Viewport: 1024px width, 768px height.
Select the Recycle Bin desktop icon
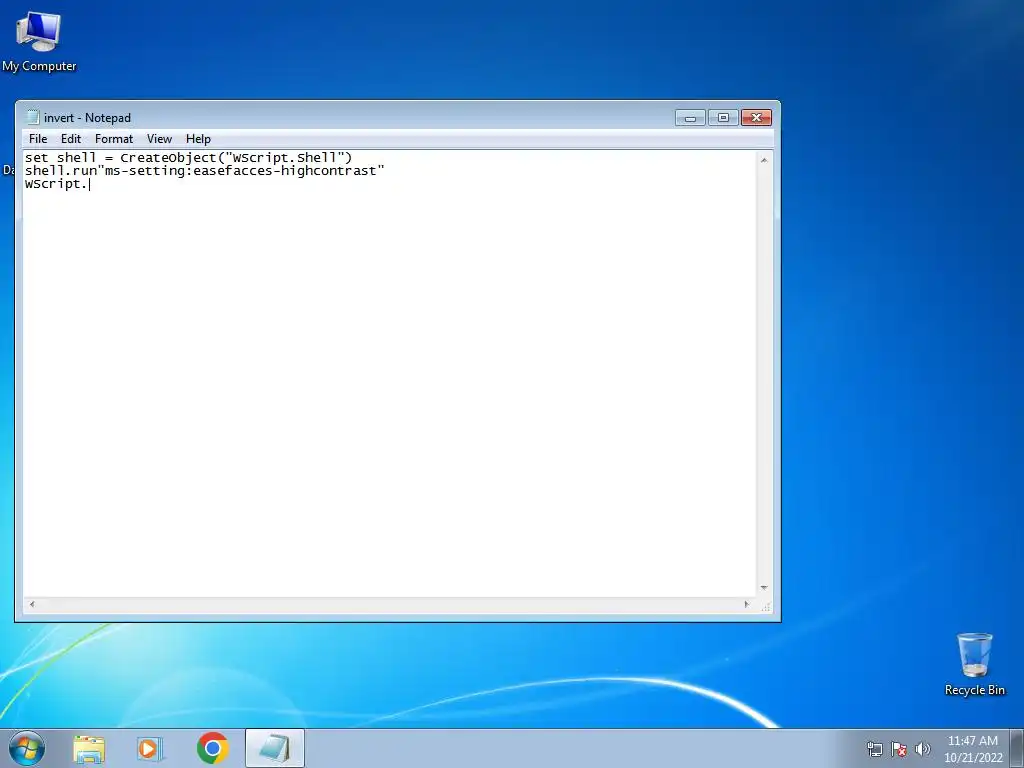[974, 664]
